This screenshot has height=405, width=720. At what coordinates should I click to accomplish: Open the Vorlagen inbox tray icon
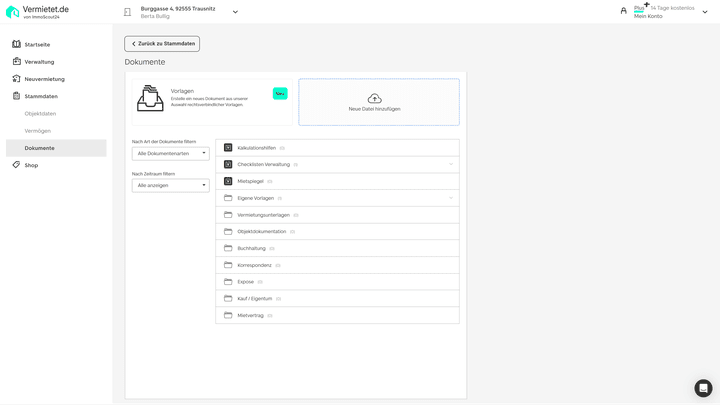151,98
